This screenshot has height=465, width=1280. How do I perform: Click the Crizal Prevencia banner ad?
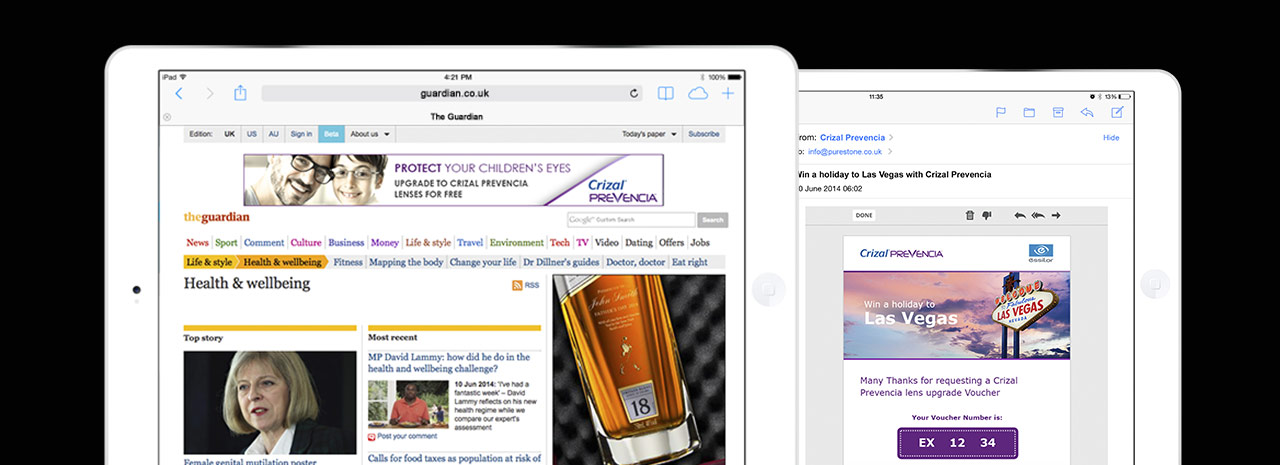(453, 180)
